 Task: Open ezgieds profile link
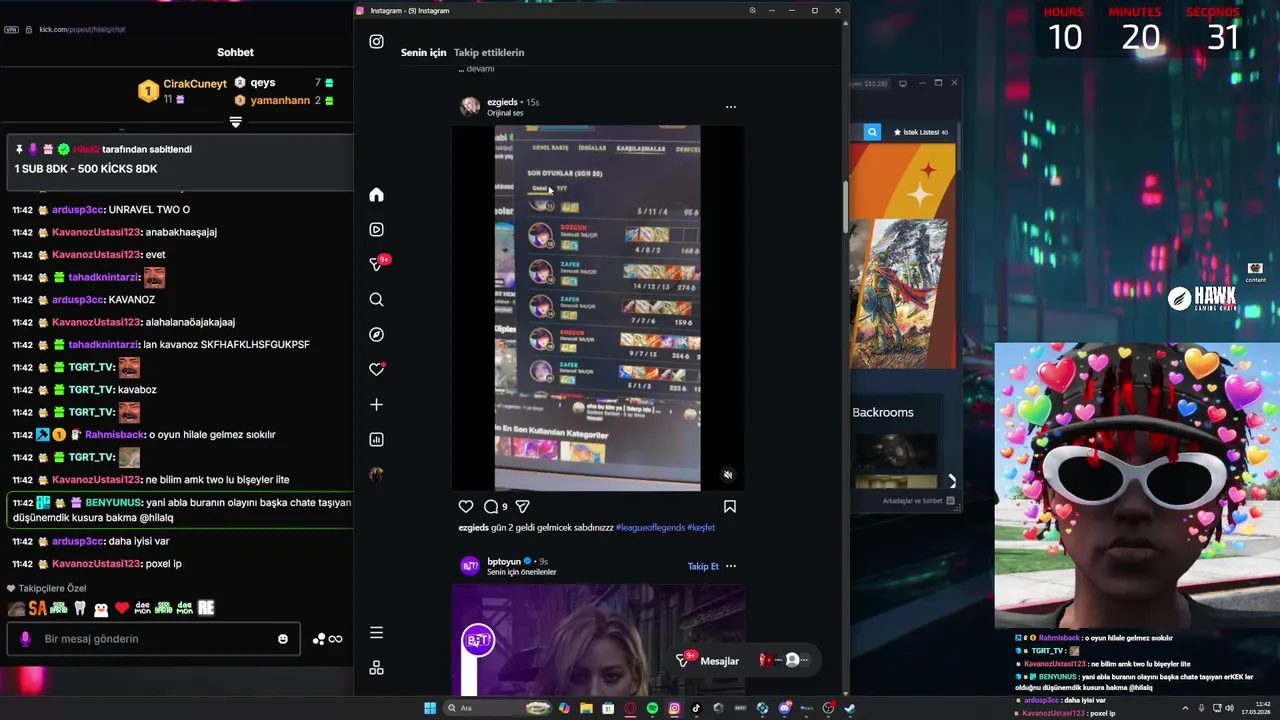coord(502,102)
